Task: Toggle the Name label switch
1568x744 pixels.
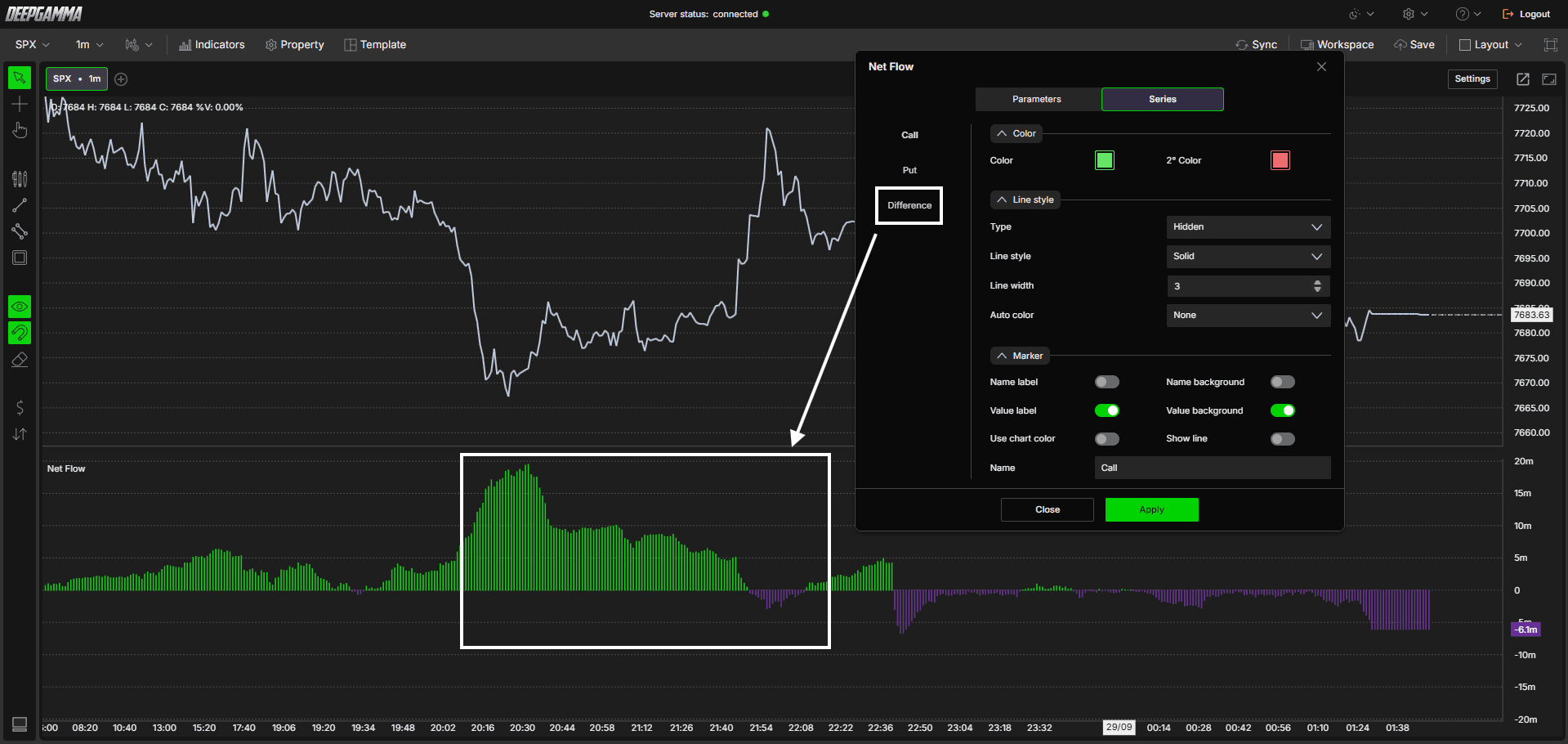Action: click(1107, 382)
